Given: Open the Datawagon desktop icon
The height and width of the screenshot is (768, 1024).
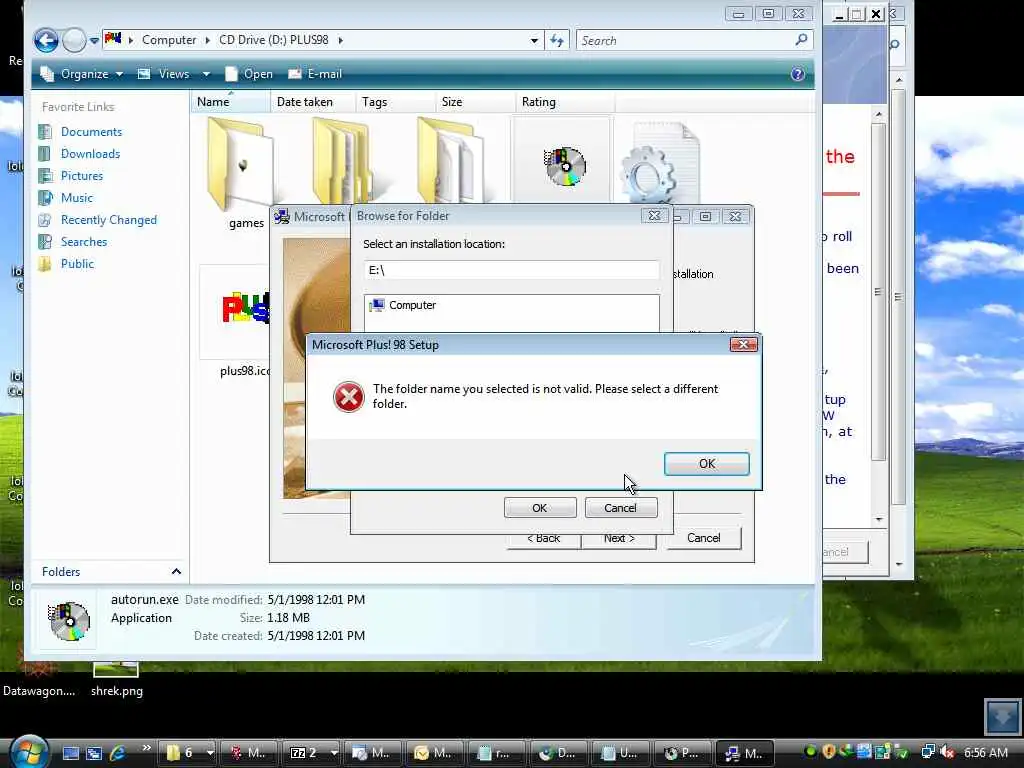Looking at the screenshot, I should (39, 679).
